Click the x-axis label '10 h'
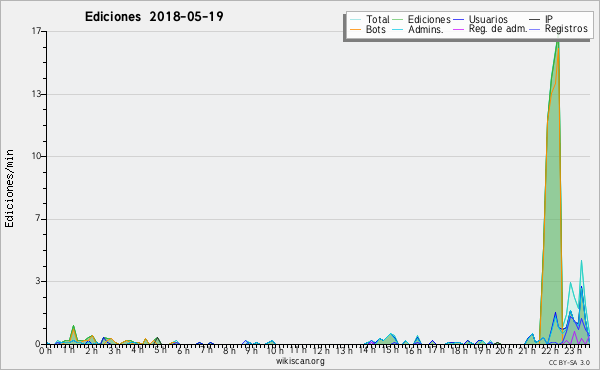600x370 pixels. (x=275, y=350)
